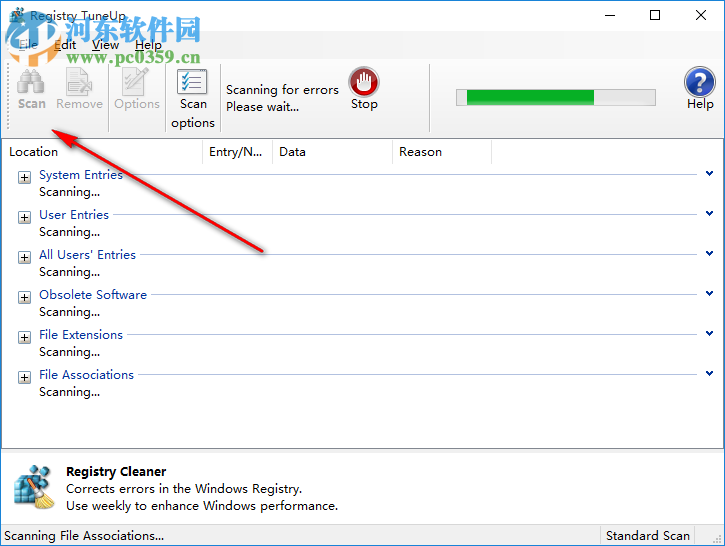Expand the Obsolete Software tree node
The width and height of the screenshot is (725, 546).
click(25, 297)
